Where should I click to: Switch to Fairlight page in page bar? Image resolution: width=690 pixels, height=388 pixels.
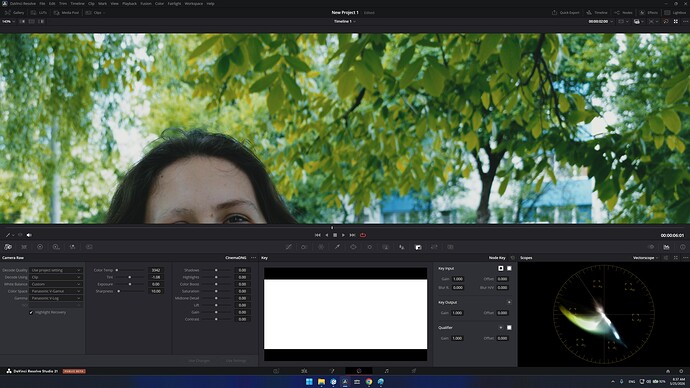[386, 371]
